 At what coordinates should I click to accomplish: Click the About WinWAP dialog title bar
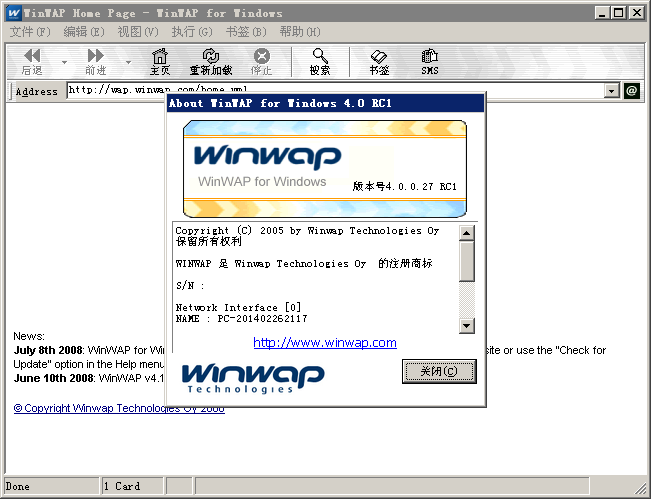point(326,103)
